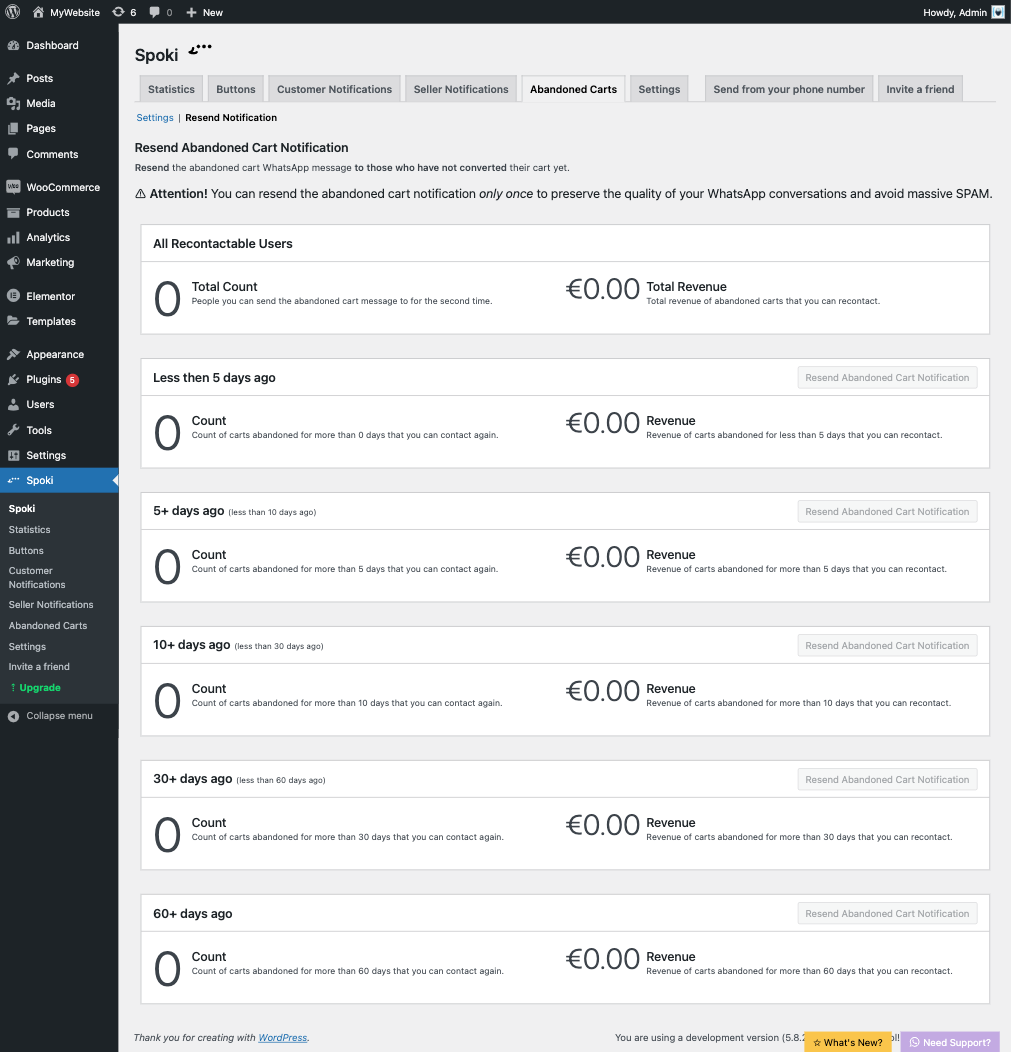Click the Marketing megaphone icon
Viewport: 1011px width, 1052px height.
point(13,262)
